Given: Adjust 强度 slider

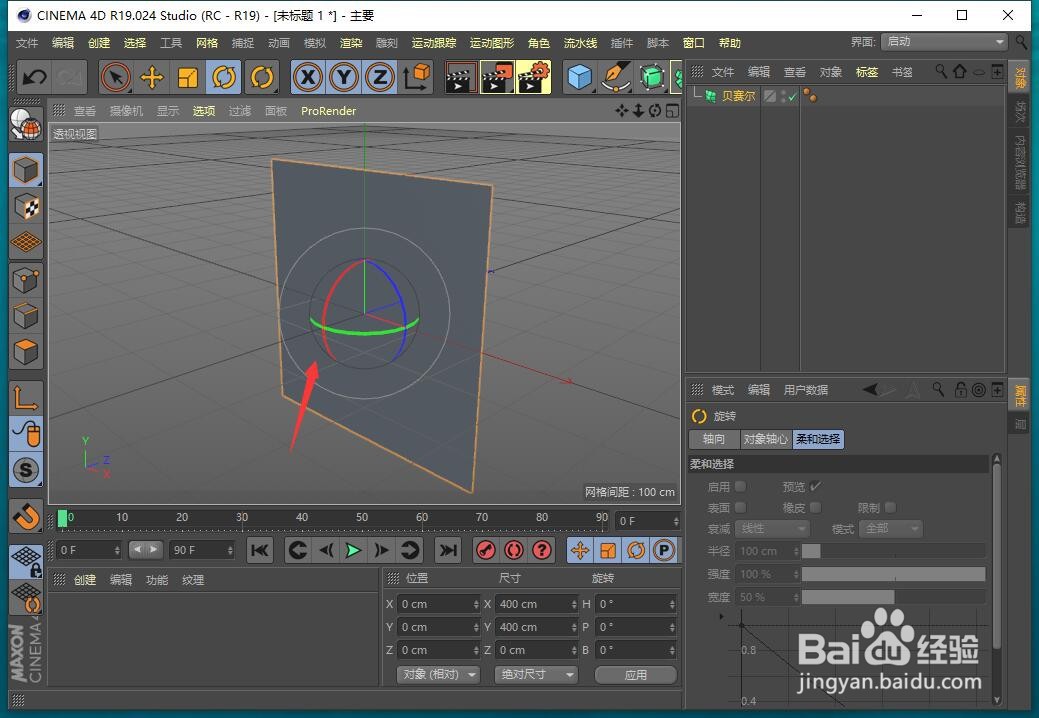Looking at the screenshot, I should [893, 574].
